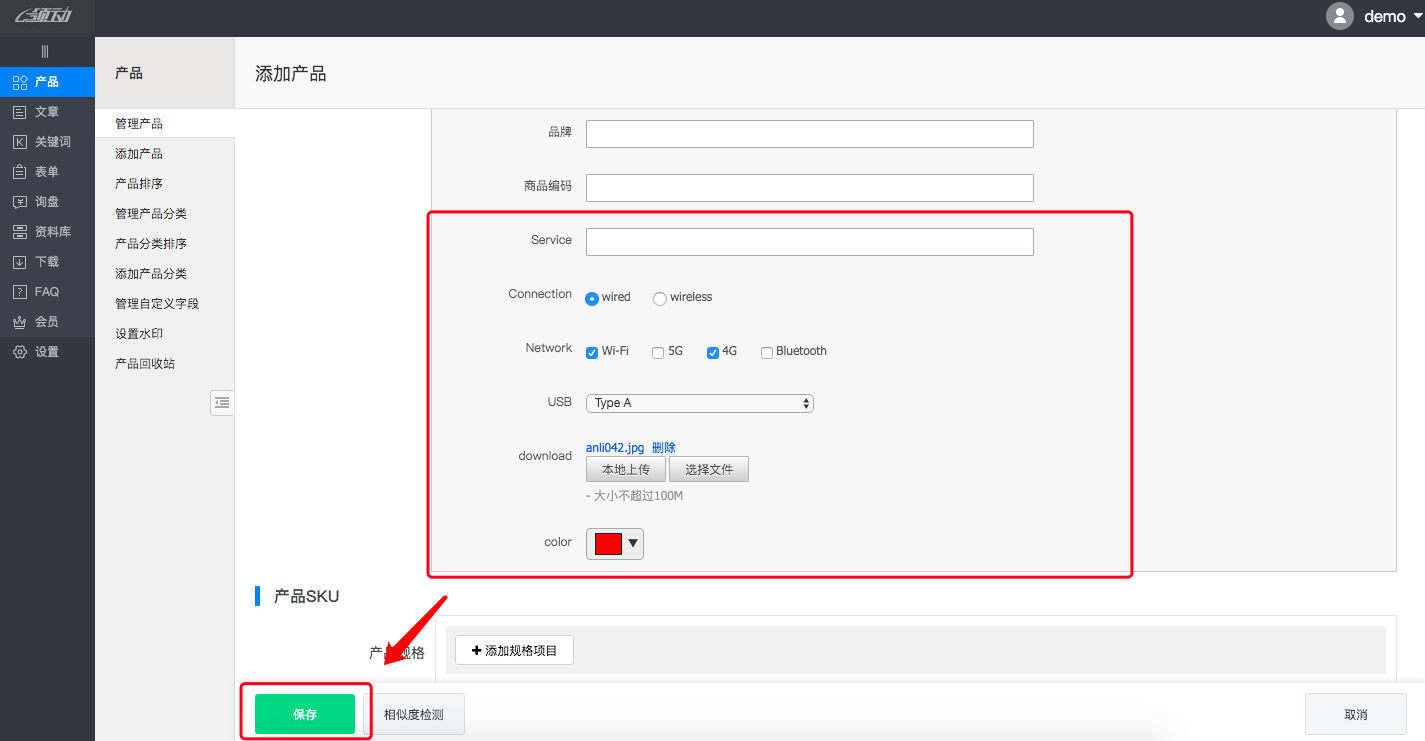The width and height of the screenshot is (1425, 741).
Task: Click the 产品 icon in left sidebar
Action: pos(19,82)
